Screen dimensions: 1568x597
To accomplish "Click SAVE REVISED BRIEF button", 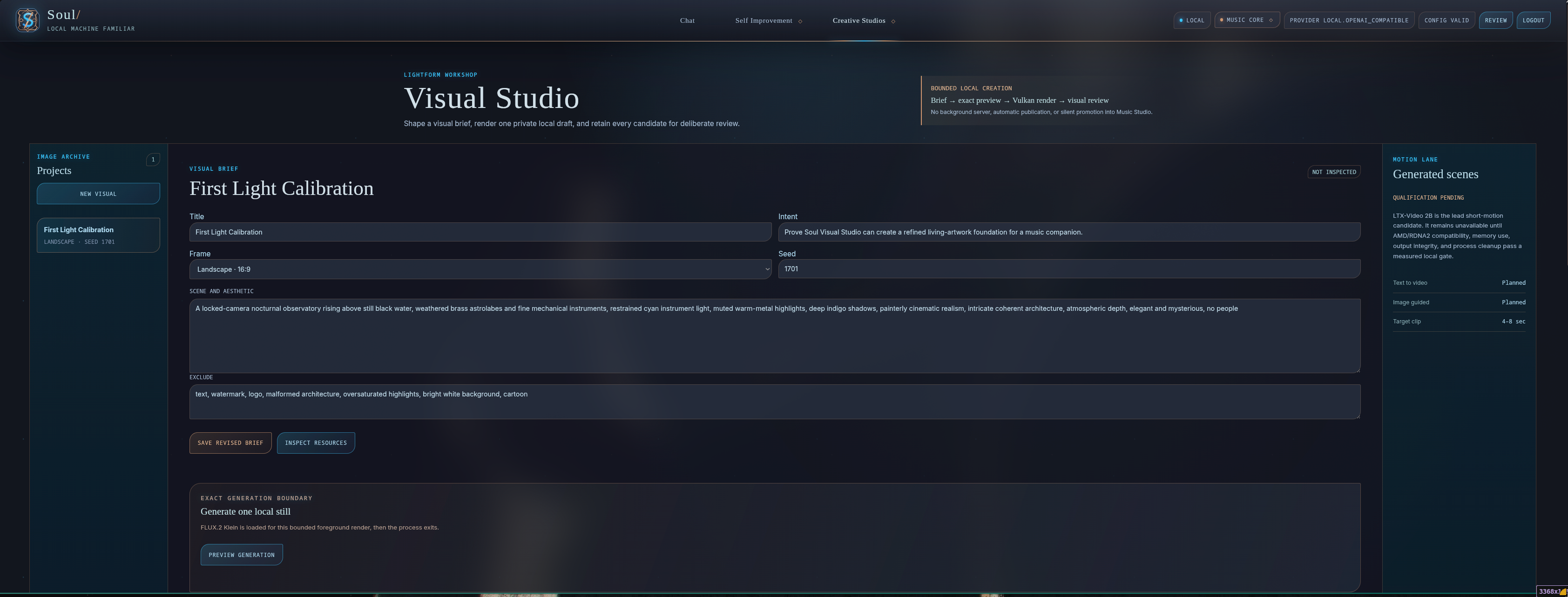I will tap(230, 443).
